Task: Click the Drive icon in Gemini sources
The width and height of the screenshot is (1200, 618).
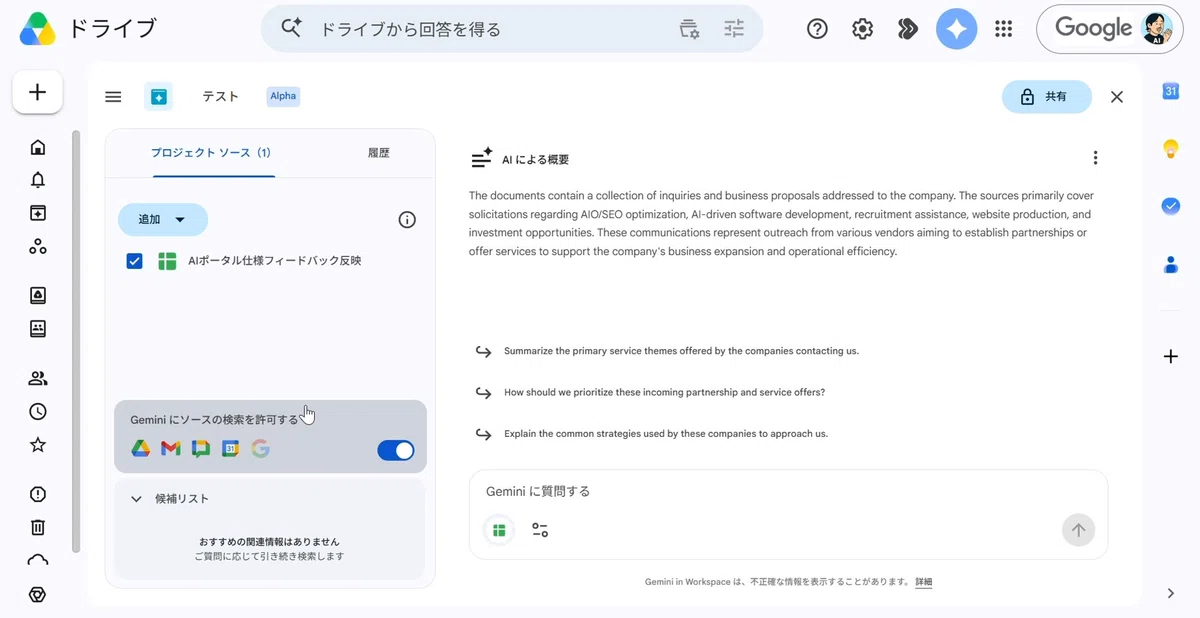Action: [x=141, y=449]
